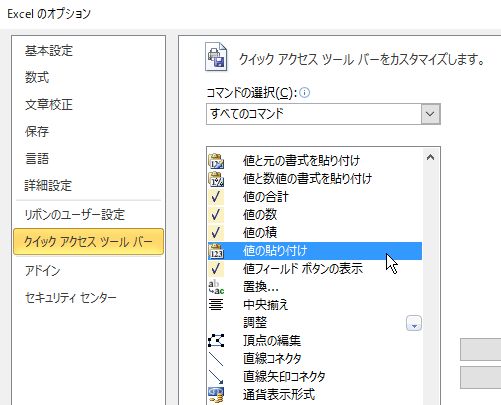This screenshot has width=501, height=405.
Task: Click the edit points icon for 頂点の編集
Action: [x=216, y=341]
